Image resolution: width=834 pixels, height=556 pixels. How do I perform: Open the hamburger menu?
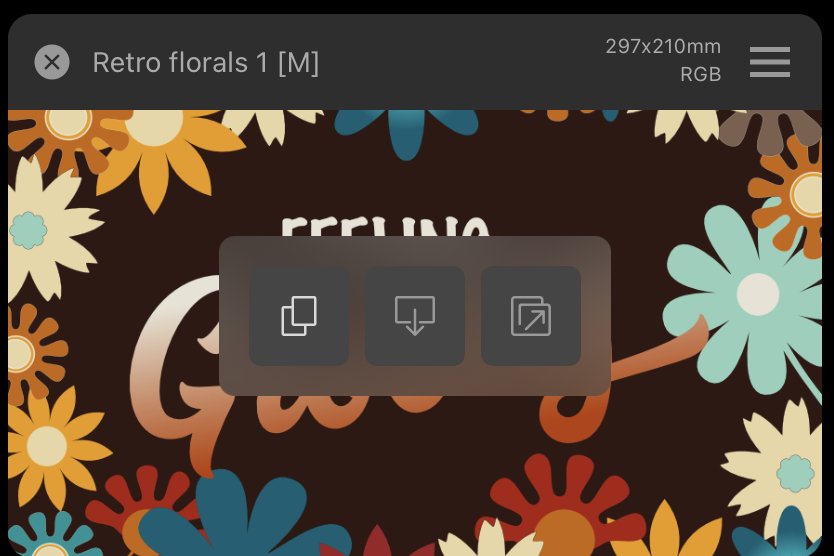770,62
